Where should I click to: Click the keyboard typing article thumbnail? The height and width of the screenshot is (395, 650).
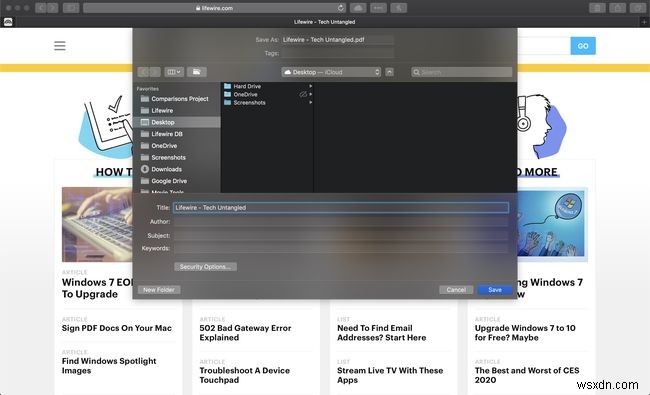[x=97, y=225]
